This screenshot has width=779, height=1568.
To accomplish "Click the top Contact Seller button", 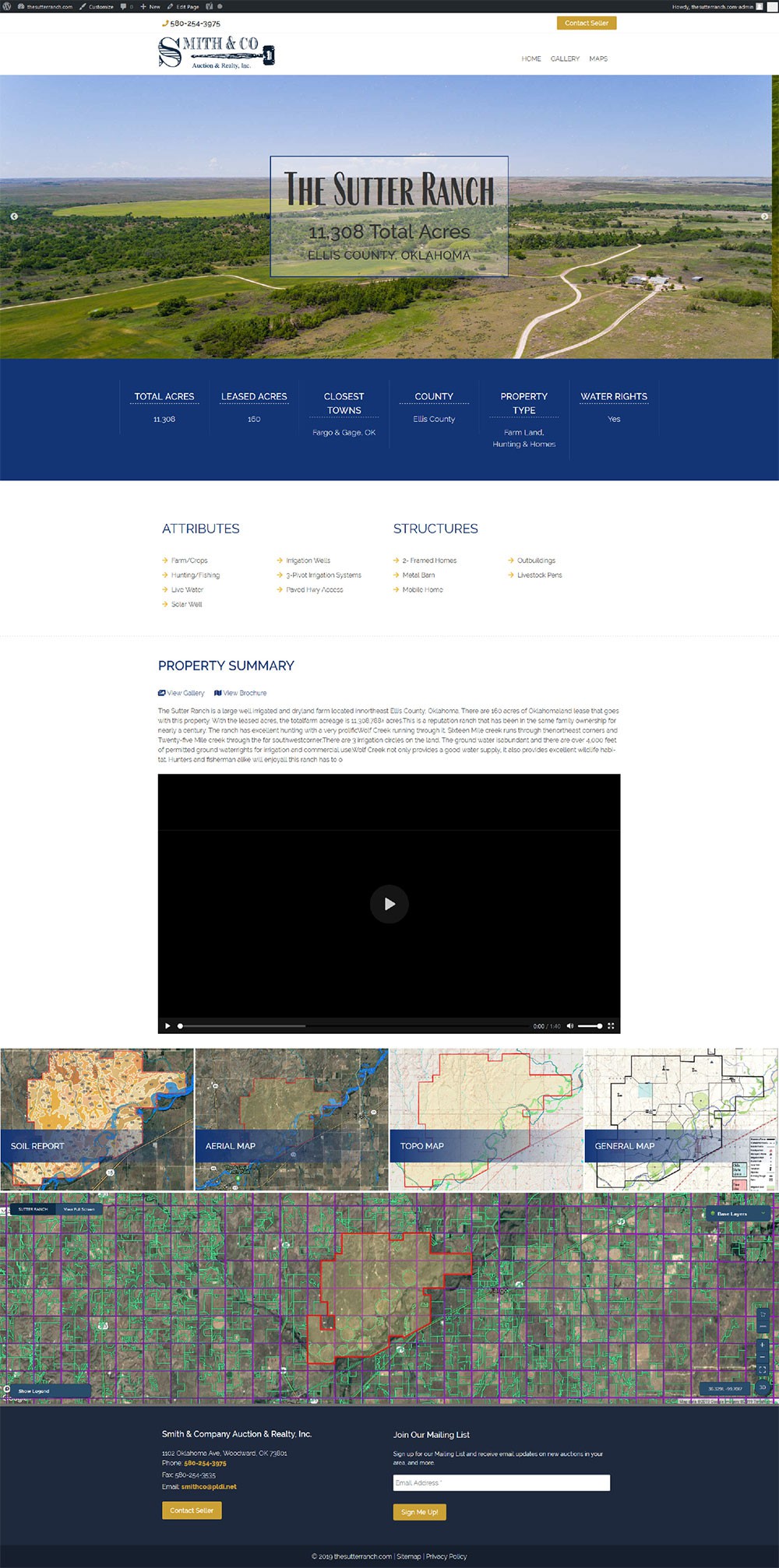I will click(x=587, y=23).
